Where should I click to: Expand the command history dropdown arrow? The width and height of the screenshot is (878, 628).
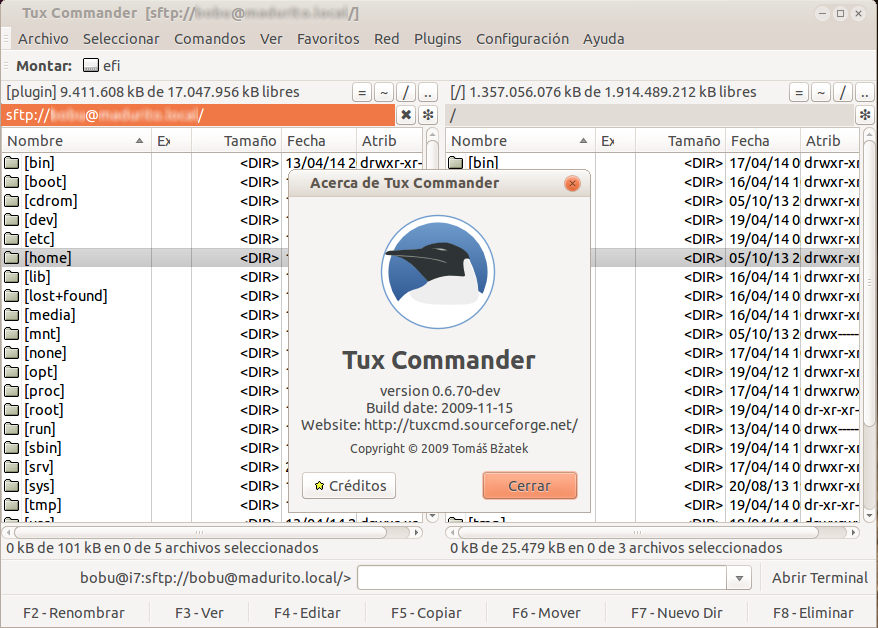coord(738,577)
